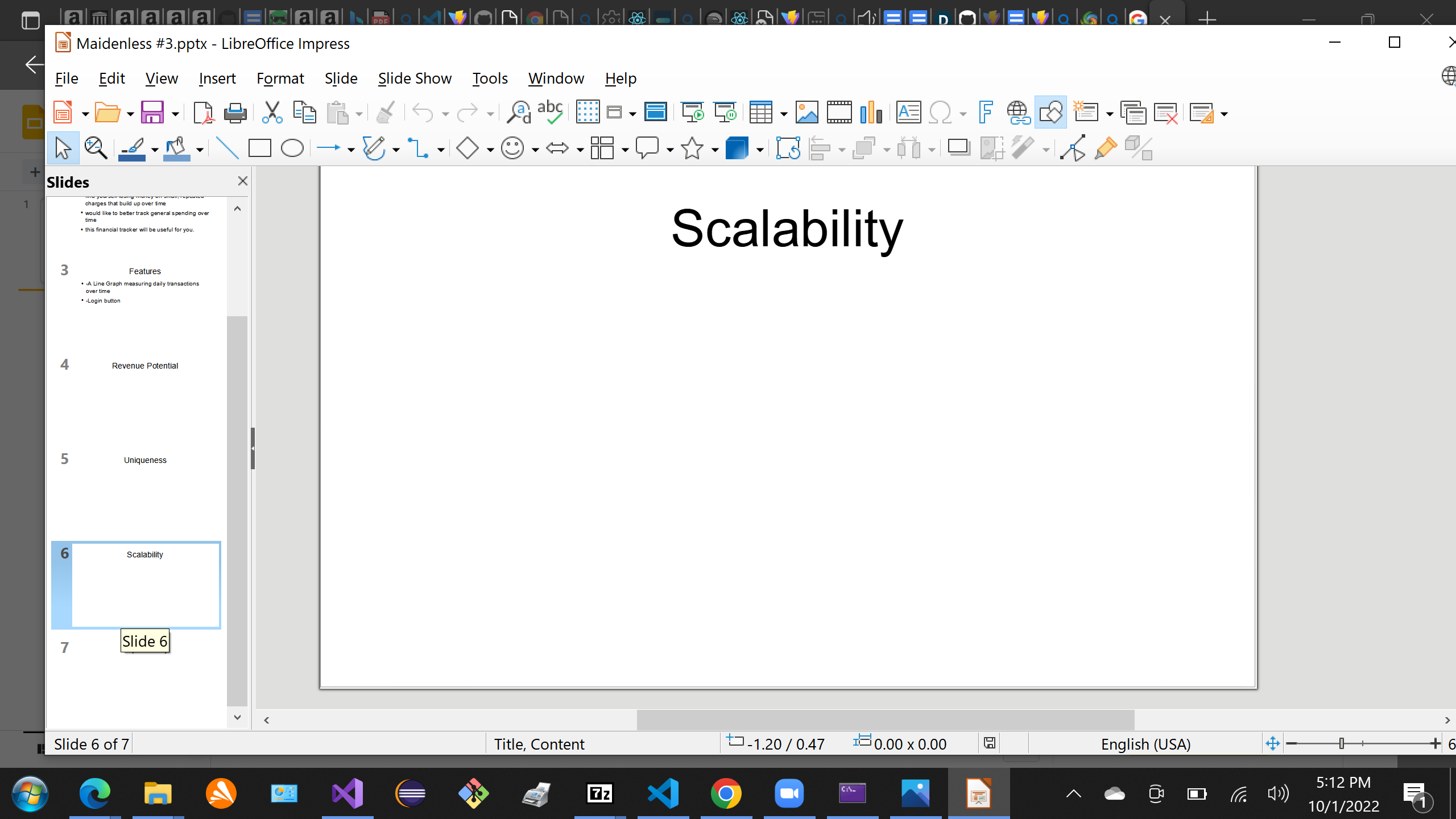Select the Zoom & Pan tool
Viewport: 1456px width, 819px height.
click(95, 148)
